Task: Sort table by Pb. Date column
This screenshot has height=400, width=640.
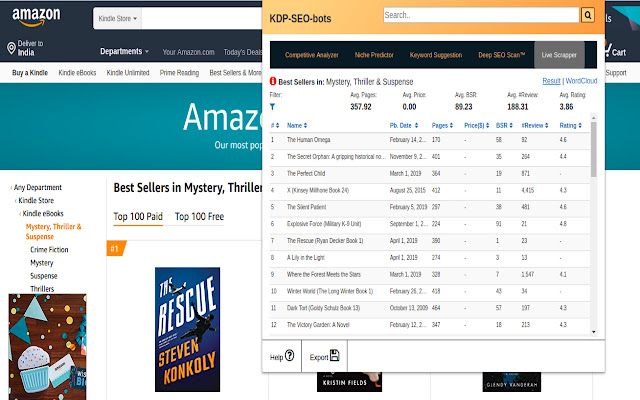Action: 404,125
